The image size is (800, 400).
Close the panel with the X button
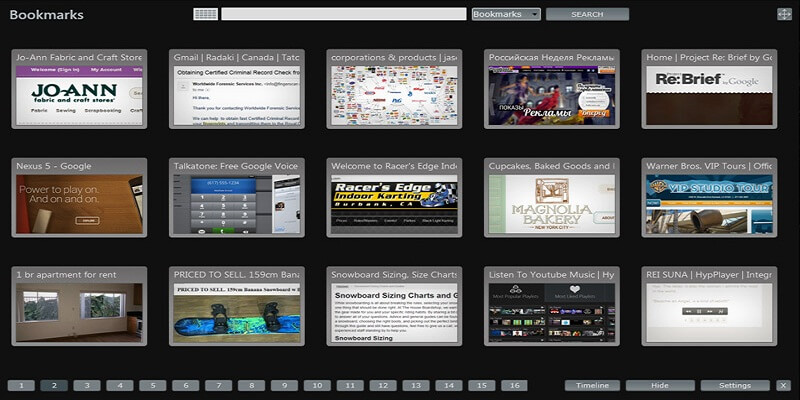(783, 386)
